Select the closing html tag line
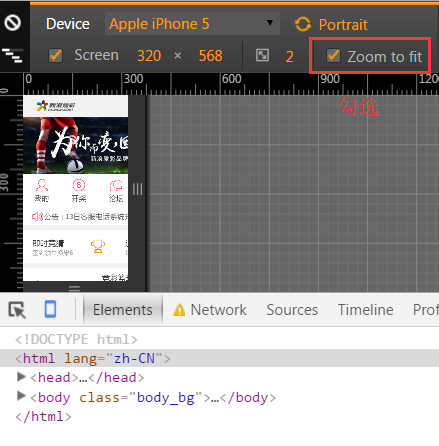 click(x=43, y=416)
